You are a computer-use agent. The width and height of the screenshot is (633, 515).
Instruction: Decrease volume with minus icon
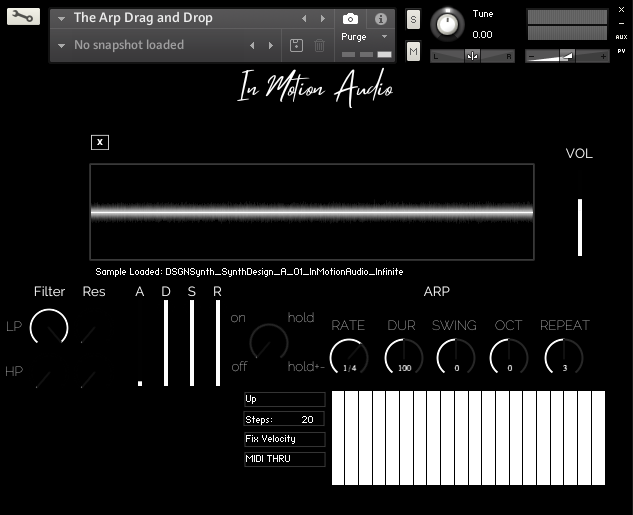coord(532,57)
